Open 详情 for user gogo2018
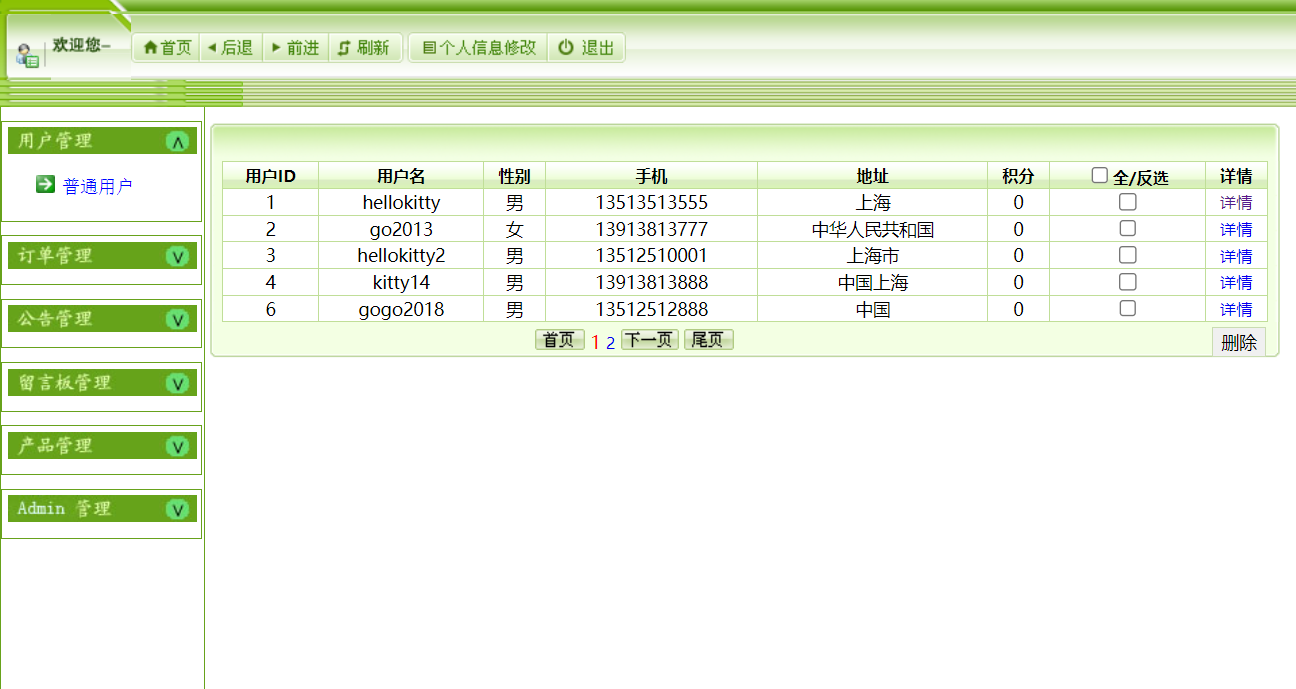This screenshot has width=1296, height=689. click(x=1236, y=310)
